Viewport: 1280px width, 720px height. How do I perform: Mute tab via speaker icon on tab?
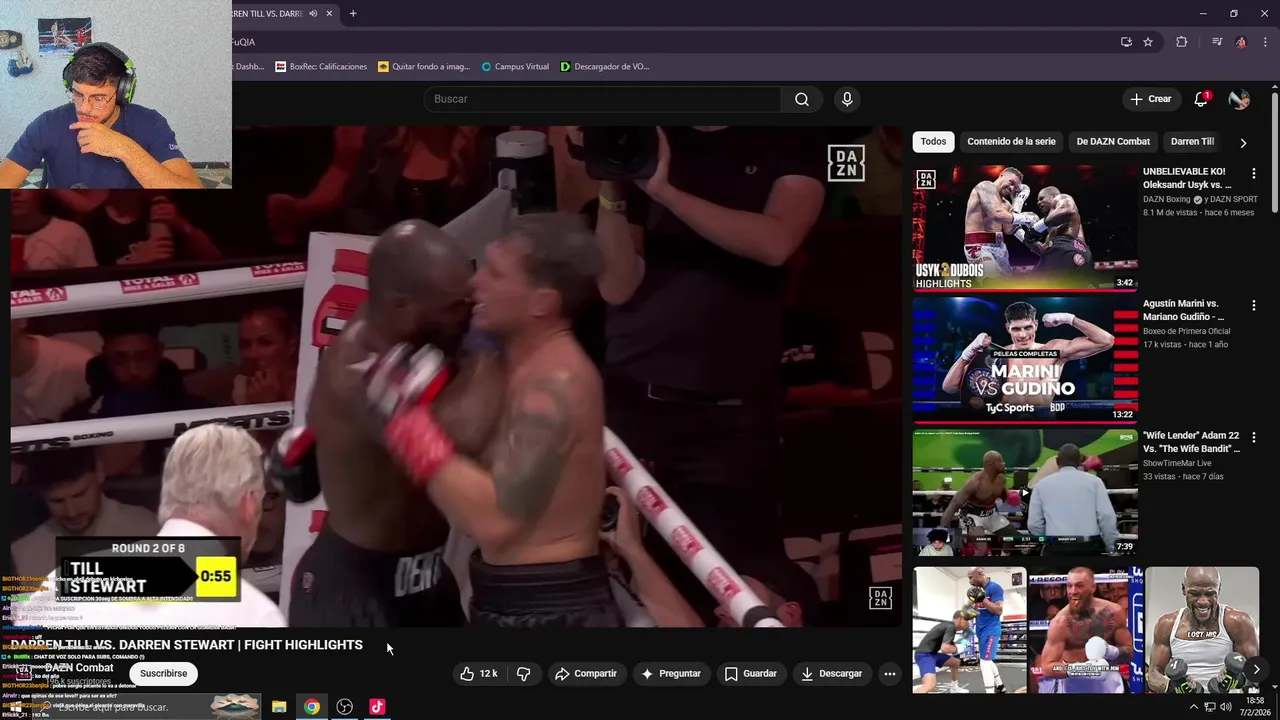click(313, 14)
